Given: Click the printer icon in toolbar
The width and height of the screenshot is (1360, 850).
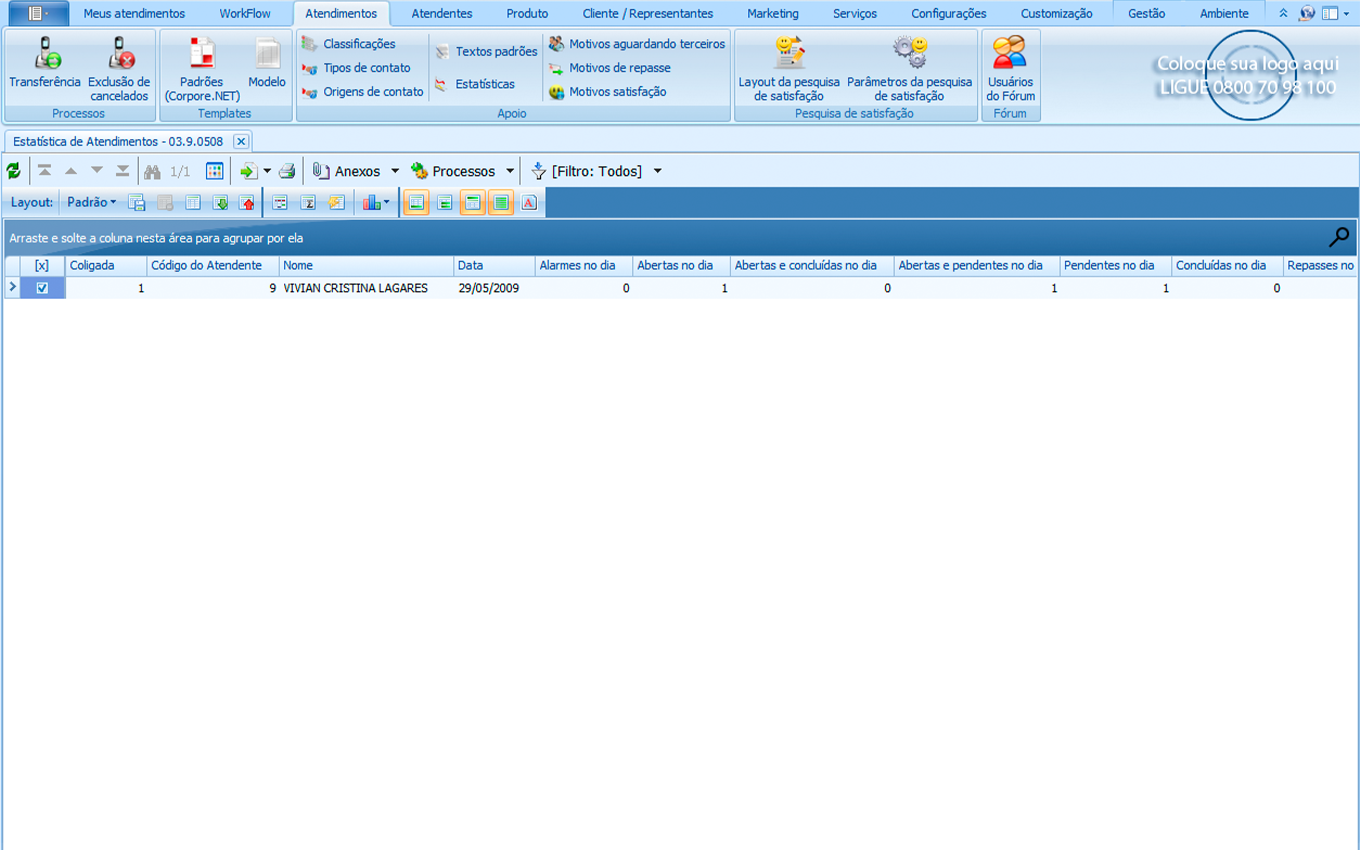Looking at the screenshot, I should tap(287, 171).
